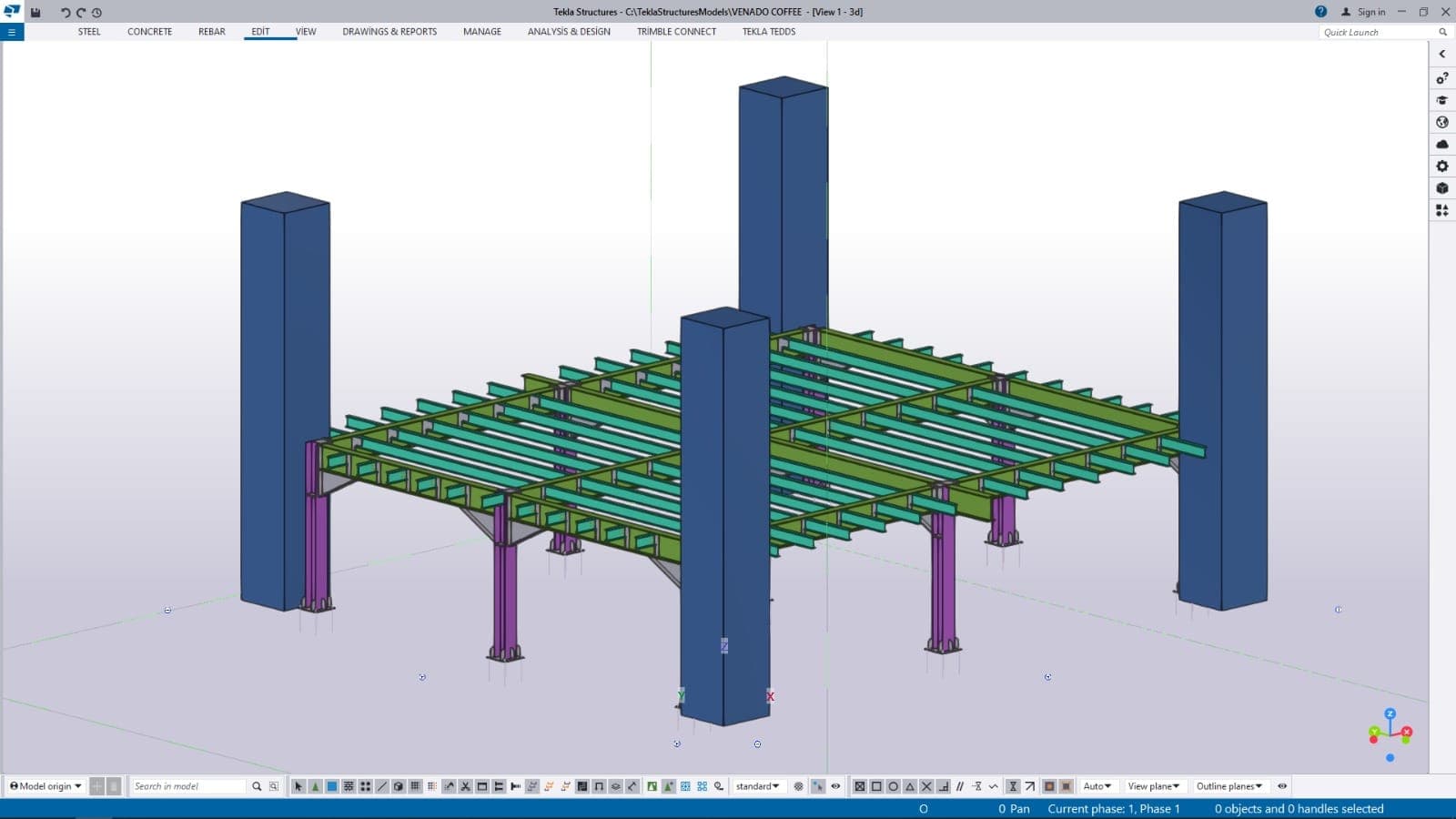Viewport: 1456px width, 819px height.
Task: Toggle the eye icon after Outline planes
Action: pyautogui.click(x=1282, y=786)
